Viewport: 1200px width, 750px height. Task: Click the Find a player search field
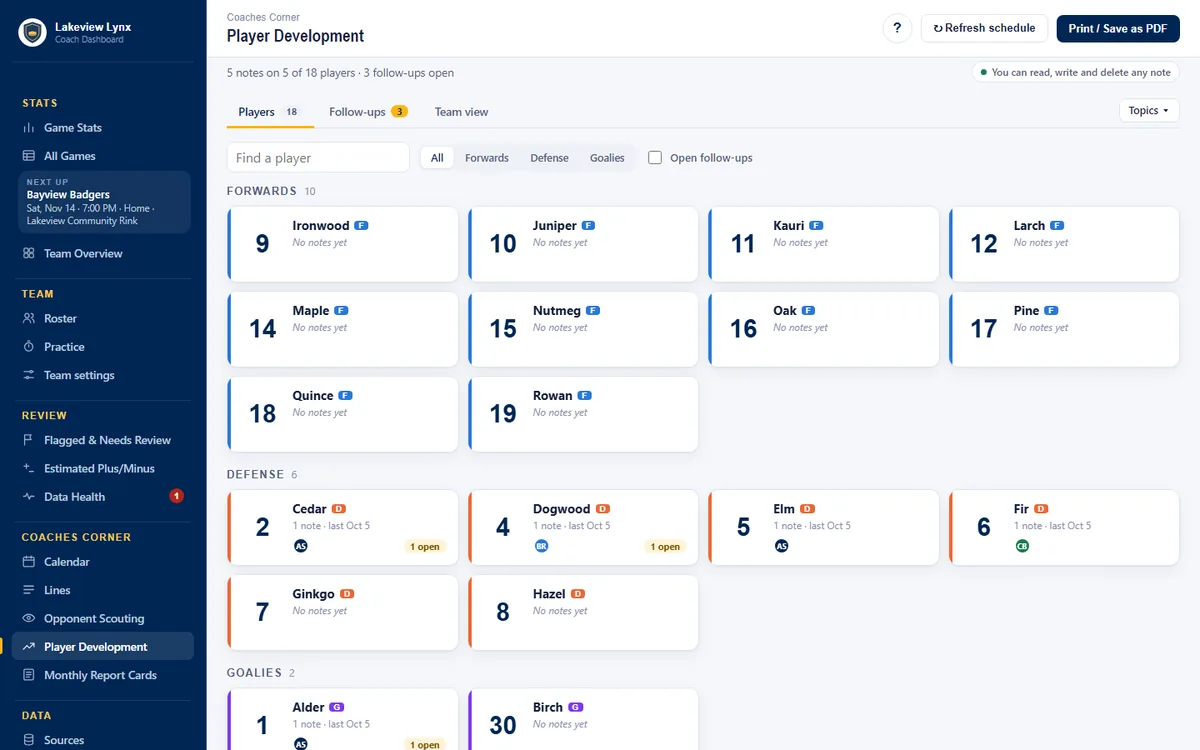pos(318,158)
